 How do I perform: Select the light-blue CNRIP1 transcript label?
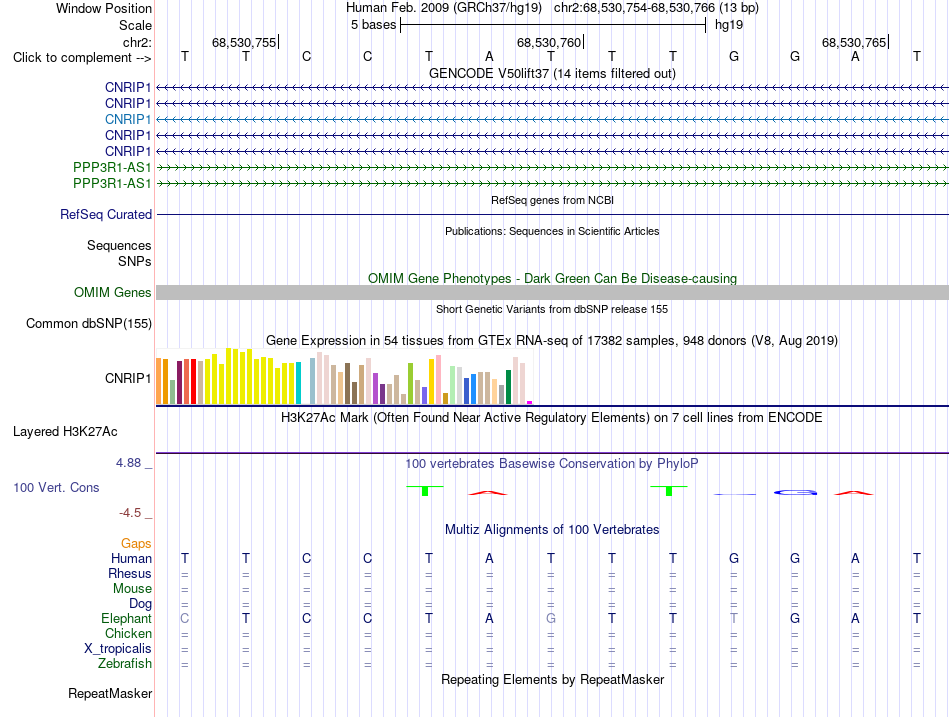pos(128,119)
